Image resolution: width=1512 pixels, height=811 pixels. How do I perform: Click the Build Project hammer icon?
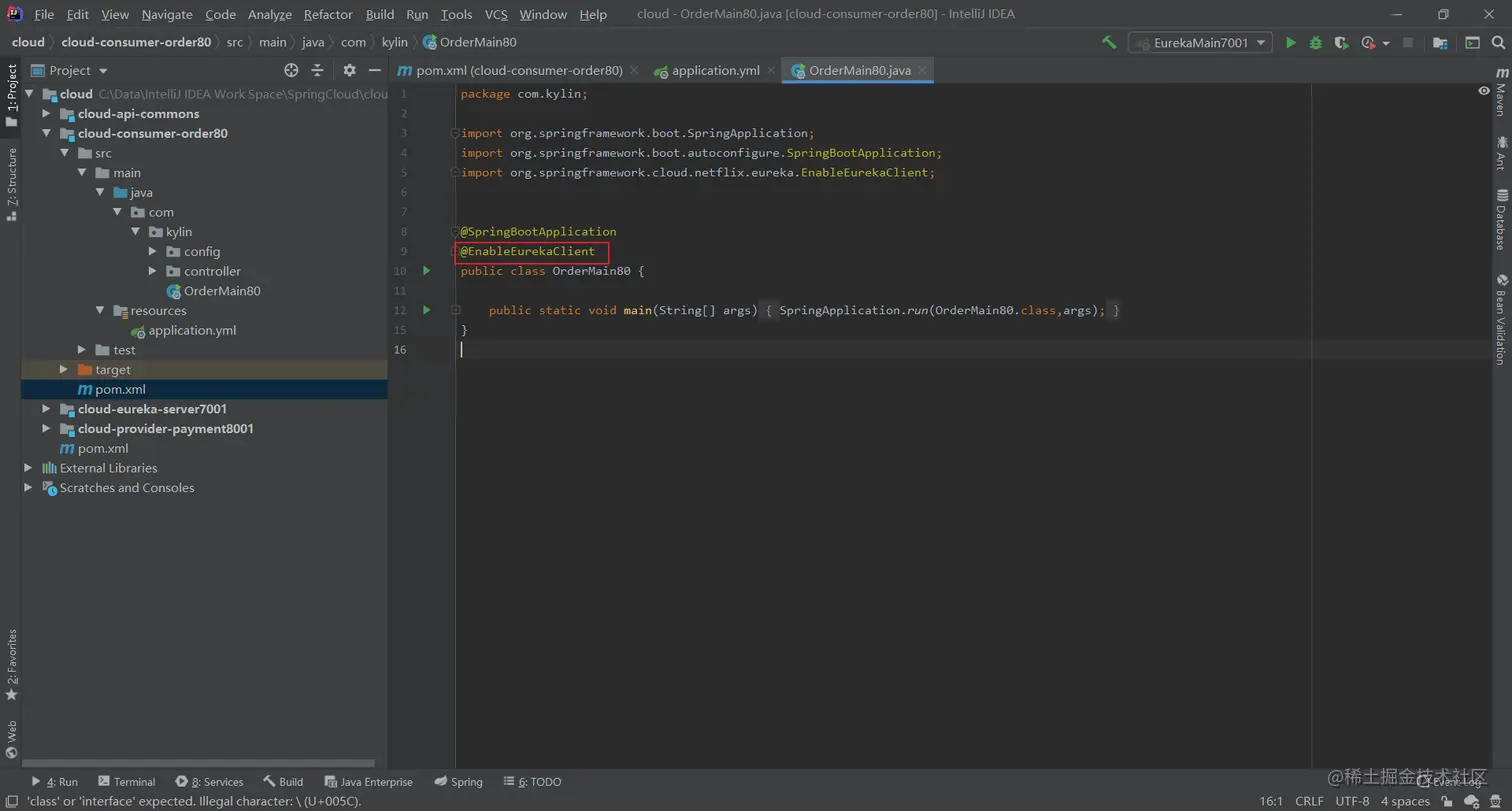[1109, 43]
